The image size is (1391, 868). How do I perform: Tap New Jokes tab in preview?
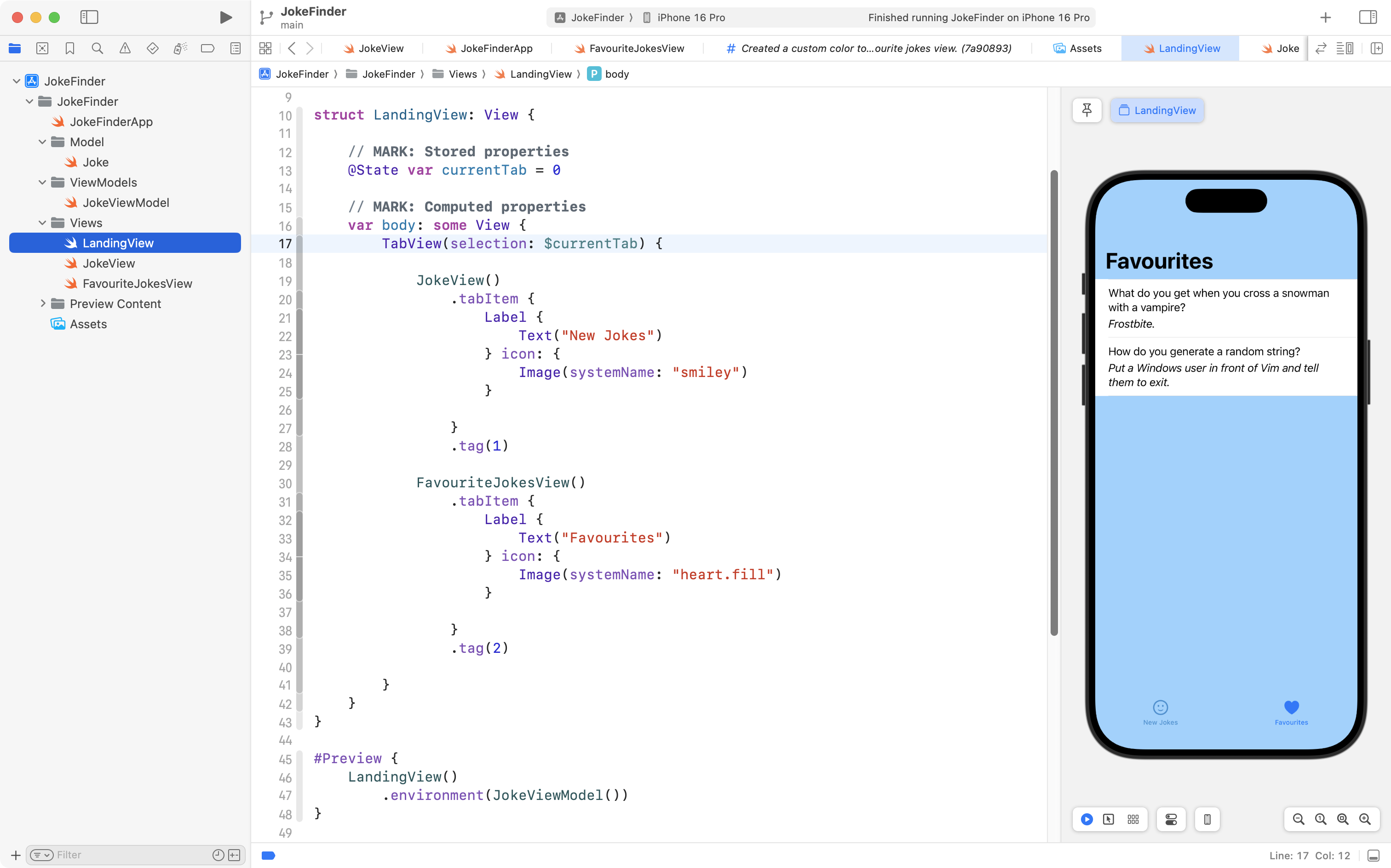[x=1160, y=713]
